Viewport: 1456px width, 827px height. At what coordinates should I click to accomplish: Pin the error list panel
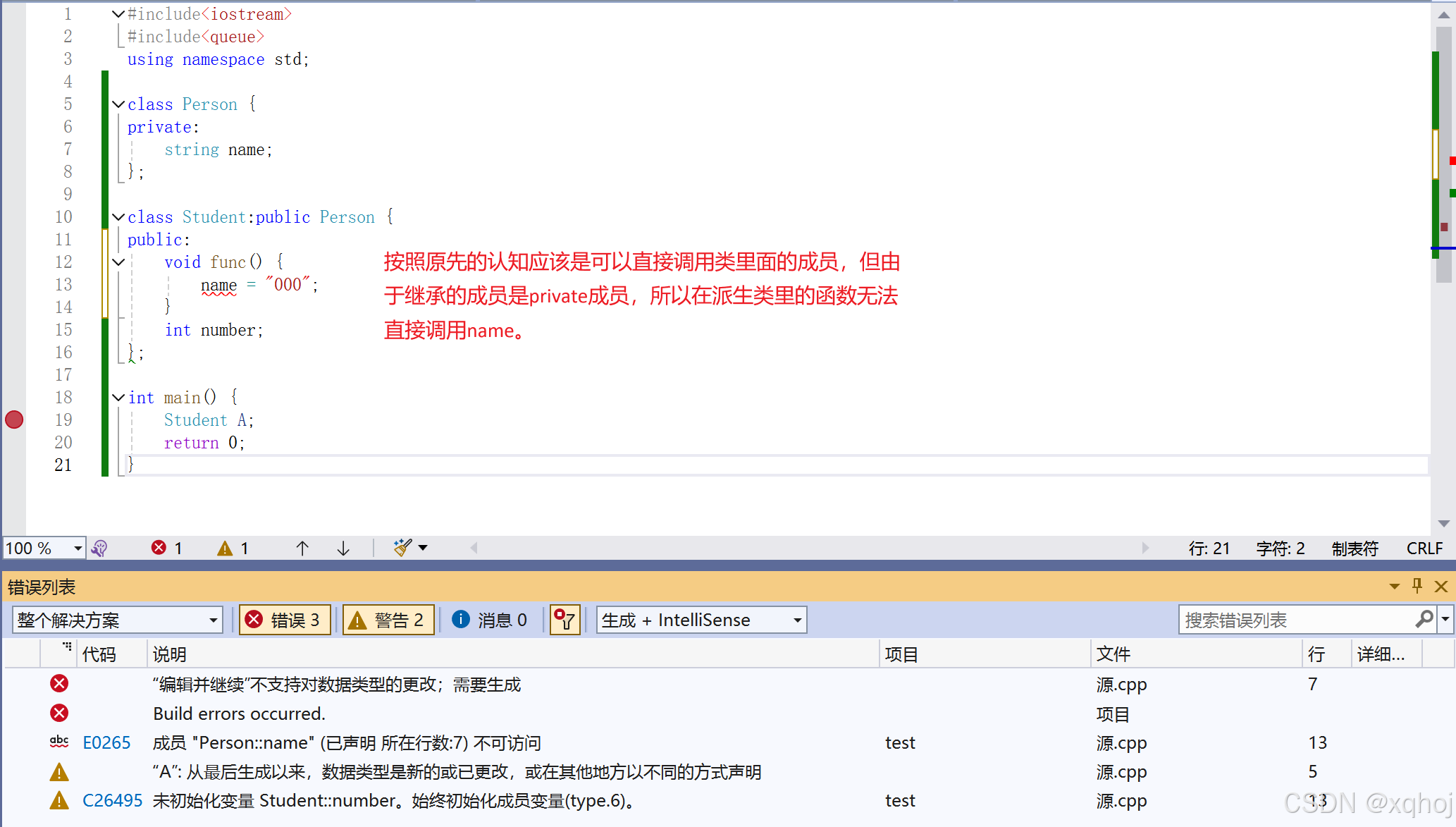coord(1417,586)
